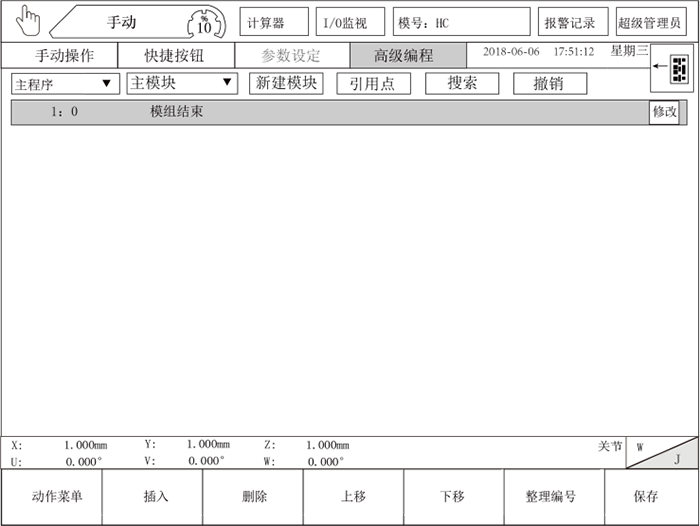700x526 pixels.
Task: Open the 参数设定 tab
Action: click(291, 56)
